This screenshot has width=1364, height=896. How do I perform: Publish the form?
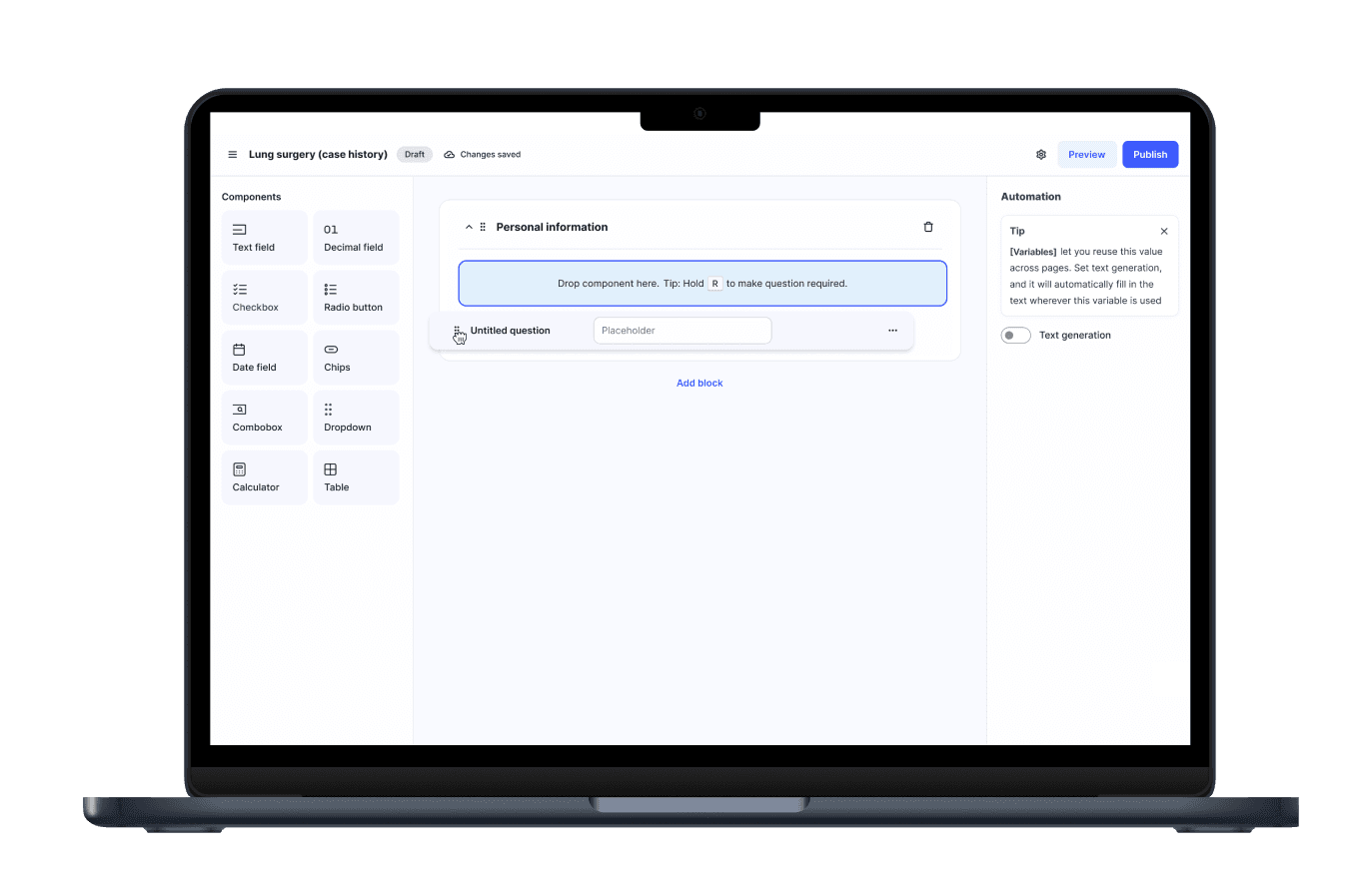(x=1150, y=155)
